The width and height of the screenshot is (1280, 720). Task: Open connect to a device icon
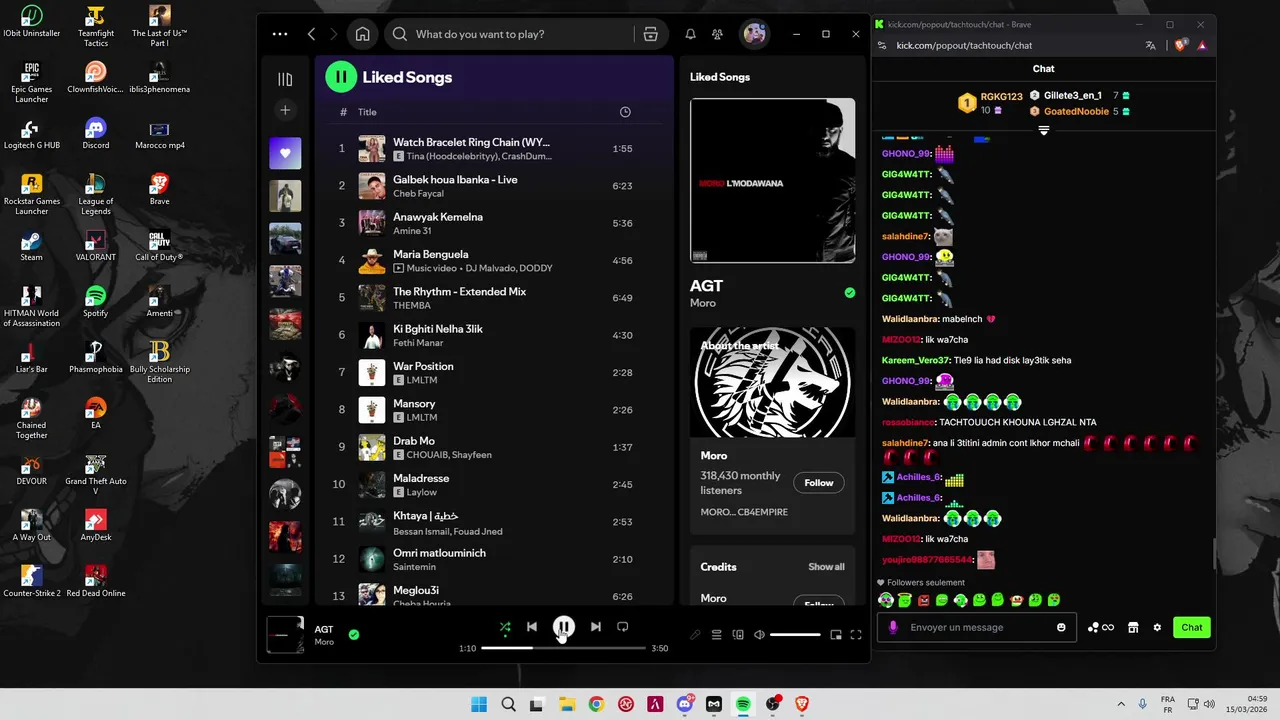tap(738, 635)
